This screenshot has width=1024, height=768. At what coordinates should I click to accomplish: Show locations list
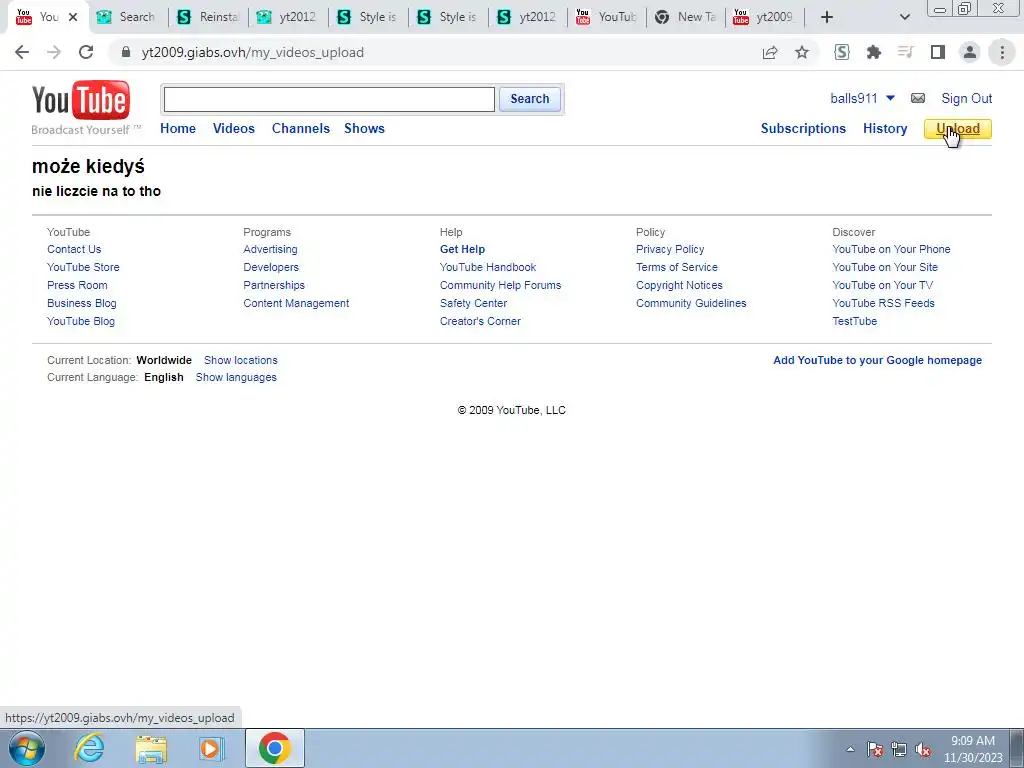pyautogui.click(x=240, y=360)
